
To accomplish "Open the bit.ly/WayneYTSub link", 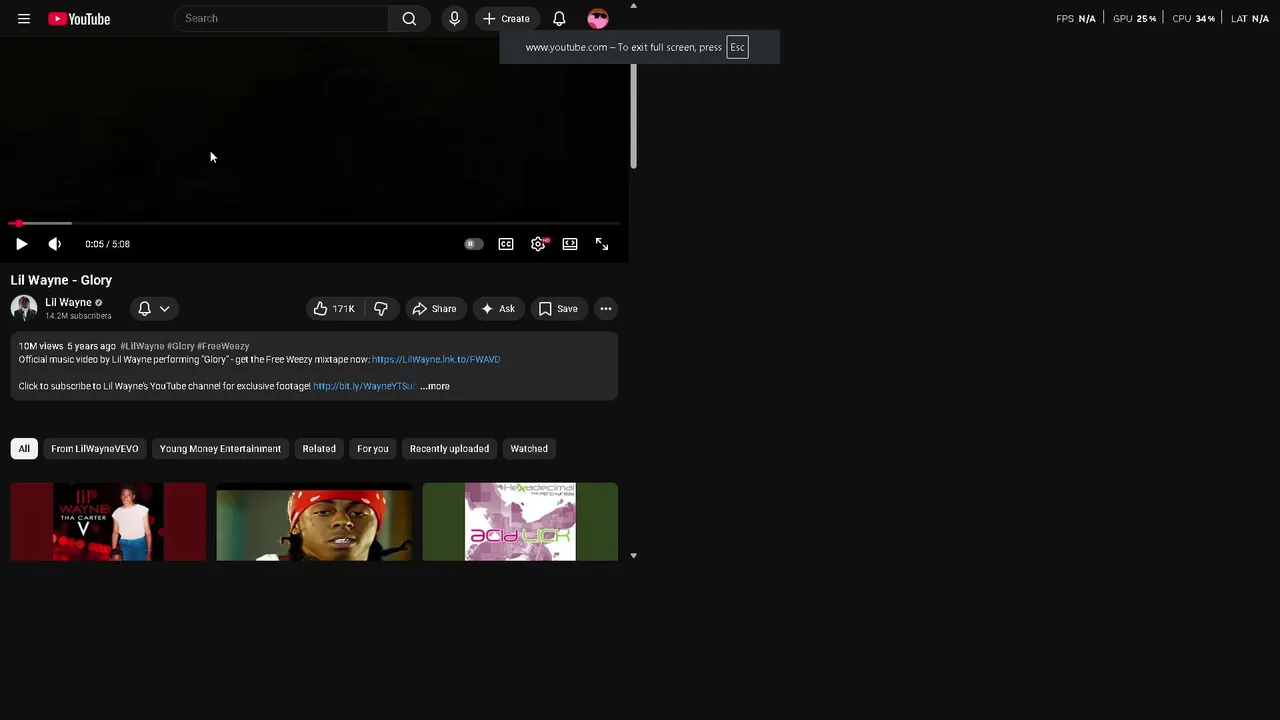I will click(x=364, y=386).
